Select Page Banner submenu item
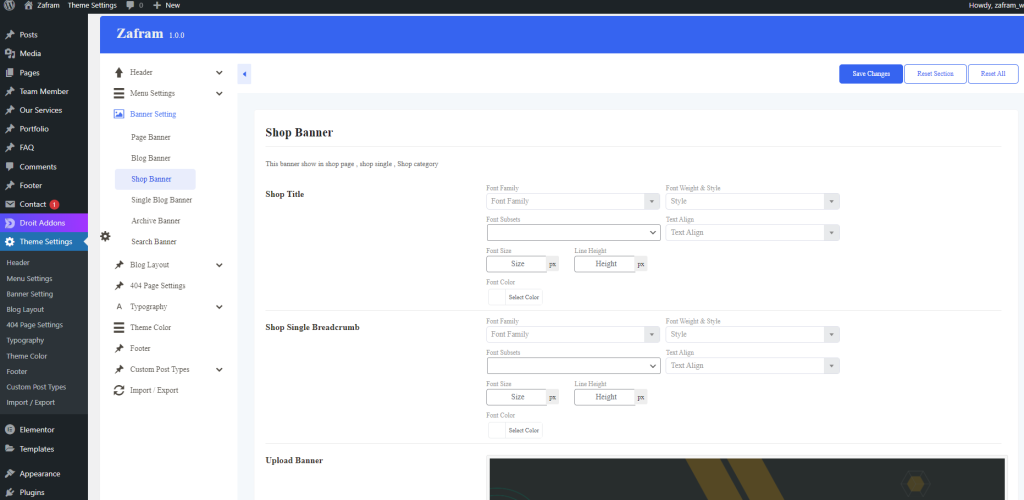This screenshot has height=500, width=1024. point(150,137)
